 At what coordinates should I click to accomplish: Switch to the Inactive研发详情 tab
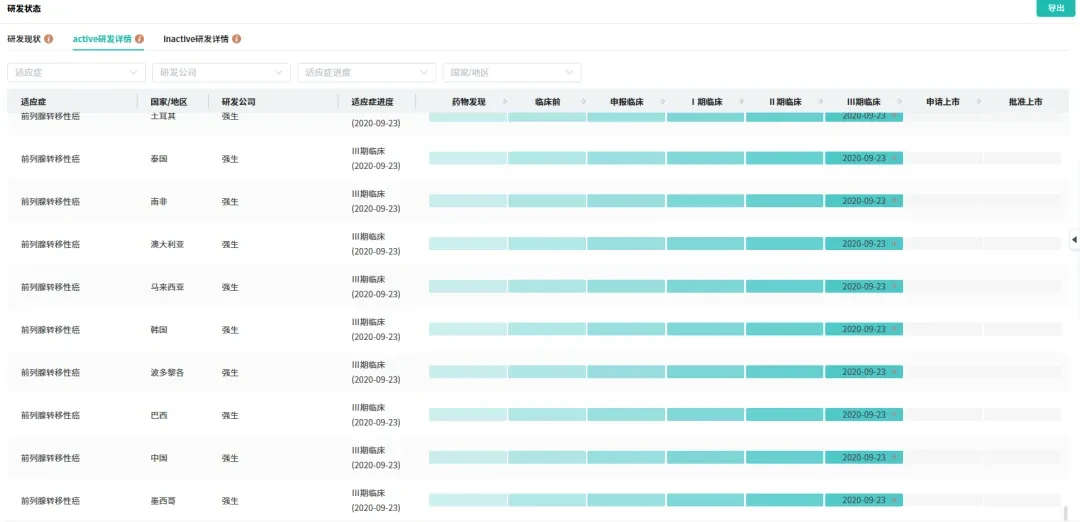(x=196, y=39)
